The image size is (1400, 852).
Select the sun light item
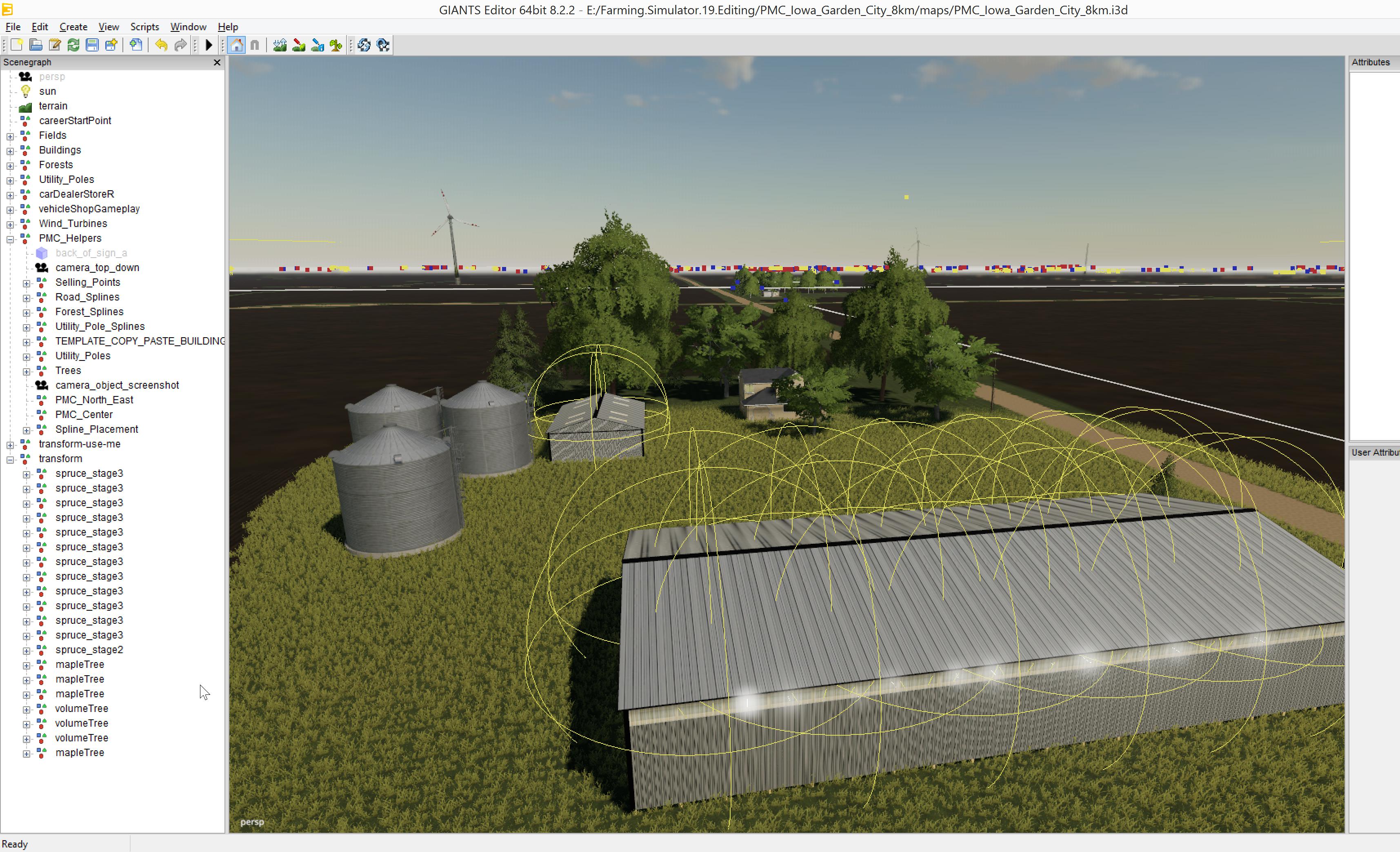pos(47,91)
